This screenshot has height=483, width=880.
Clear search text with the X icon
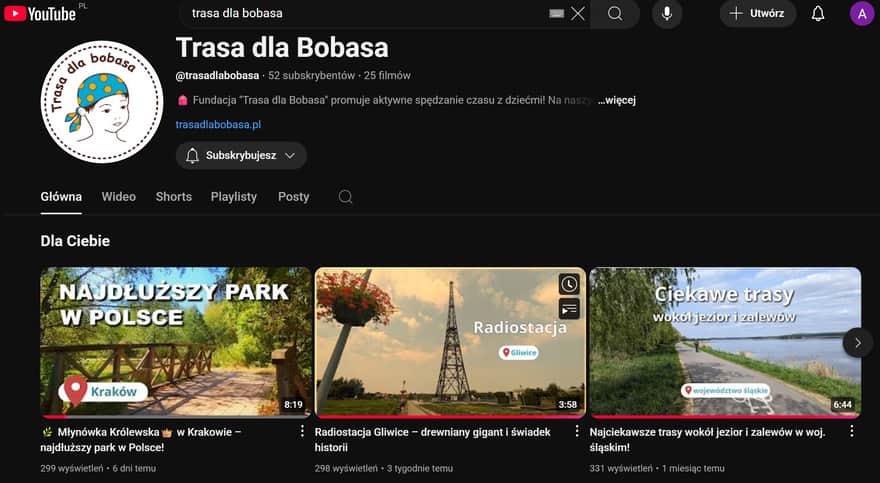coord(578,13)
